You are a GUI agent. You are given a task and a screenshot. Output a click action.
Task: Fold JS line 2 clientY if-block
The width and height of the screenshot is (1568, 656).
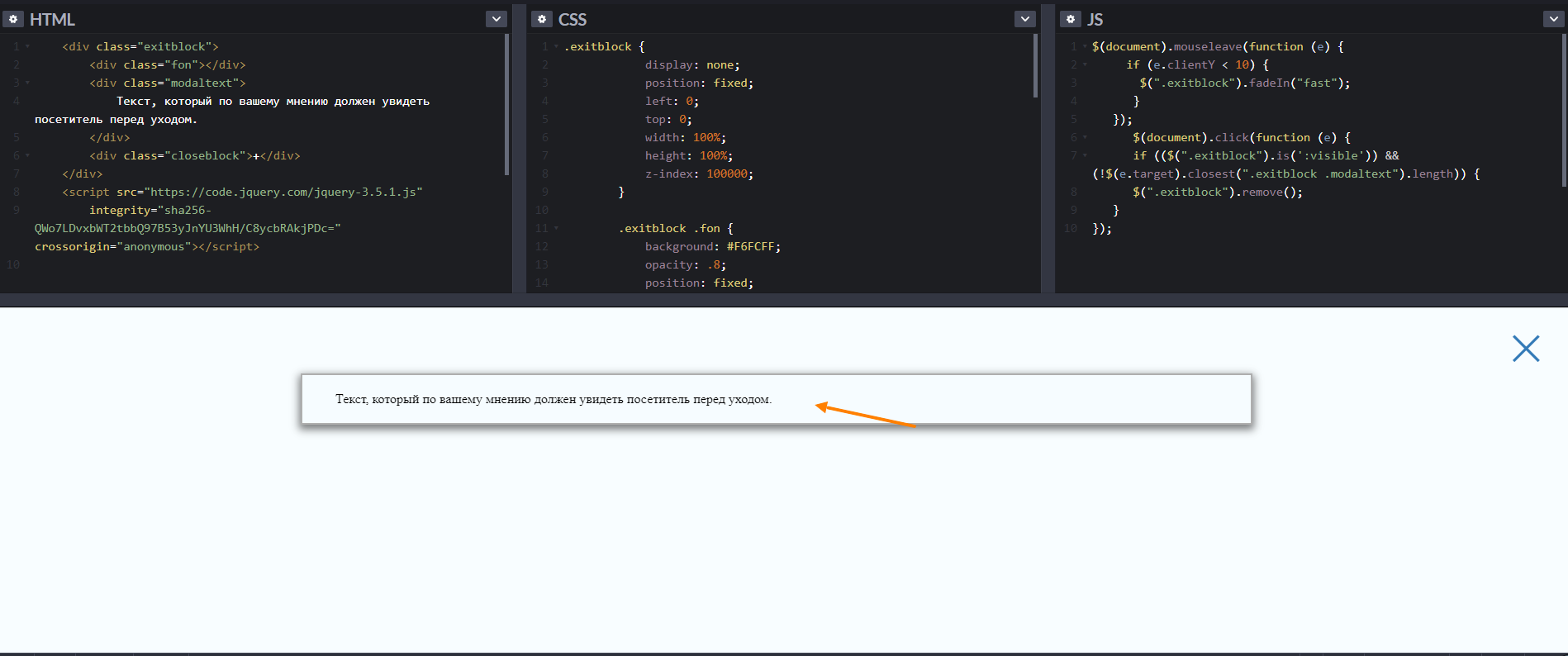click(1085, 65)
